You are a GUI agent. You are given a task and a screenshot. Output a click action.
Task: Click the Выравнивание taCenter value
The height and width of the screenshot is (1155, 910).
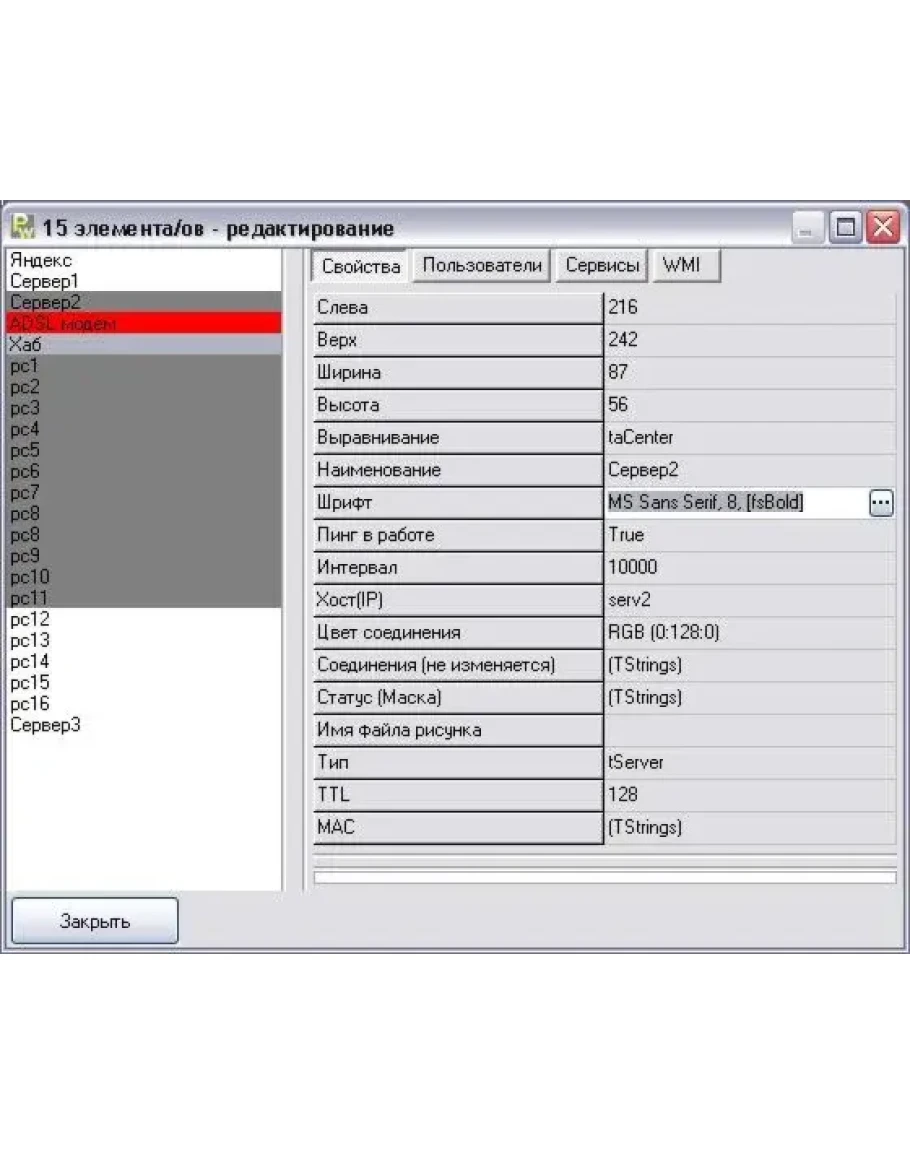point(748,438)
